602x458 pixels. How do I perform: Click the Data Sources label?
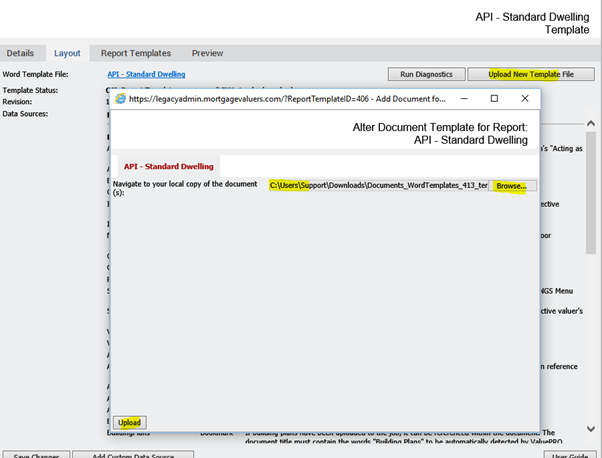[25, 114]
